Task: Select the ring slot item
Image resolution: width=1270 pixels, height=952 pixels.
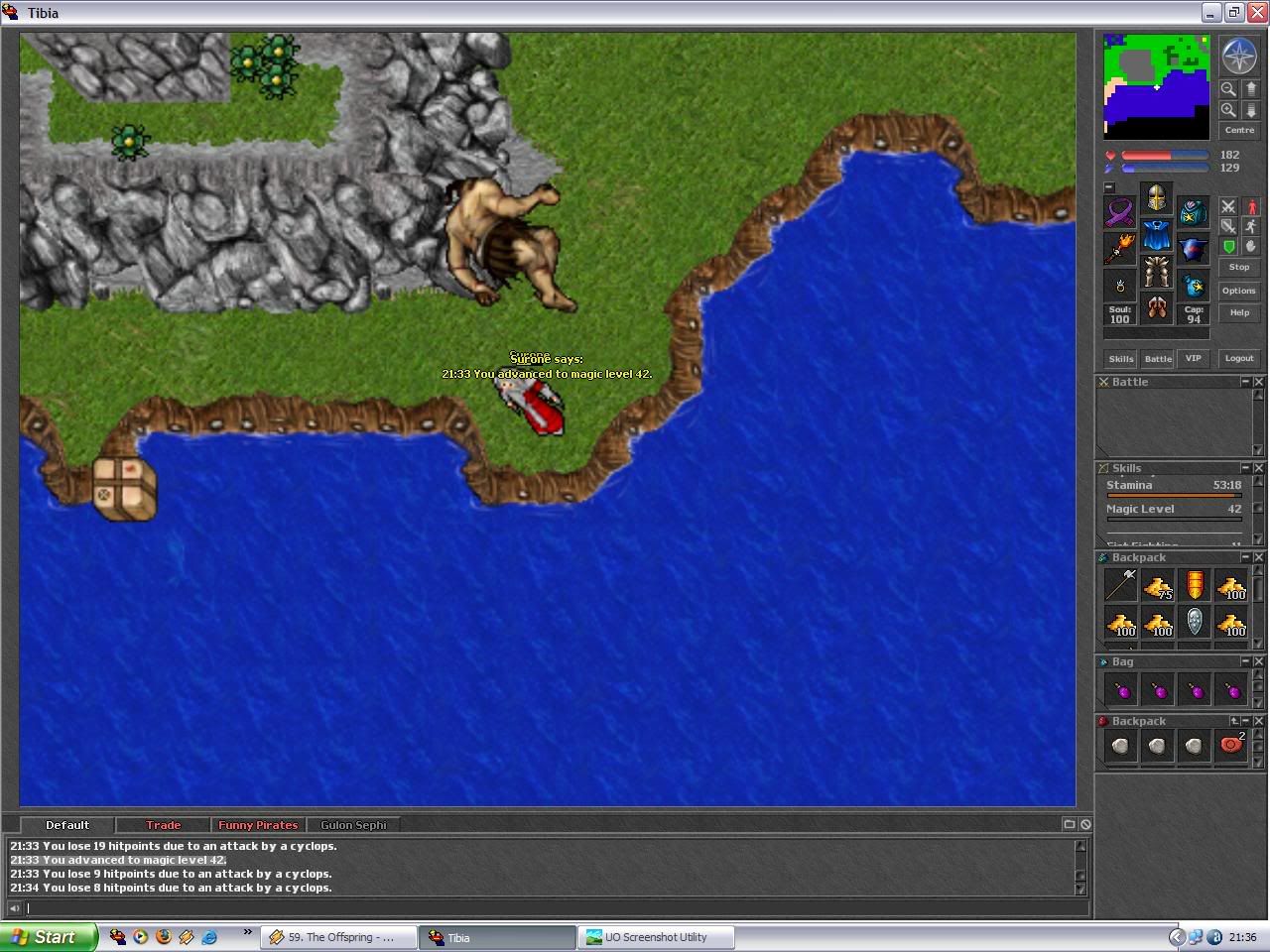Action: point(1120,286)
